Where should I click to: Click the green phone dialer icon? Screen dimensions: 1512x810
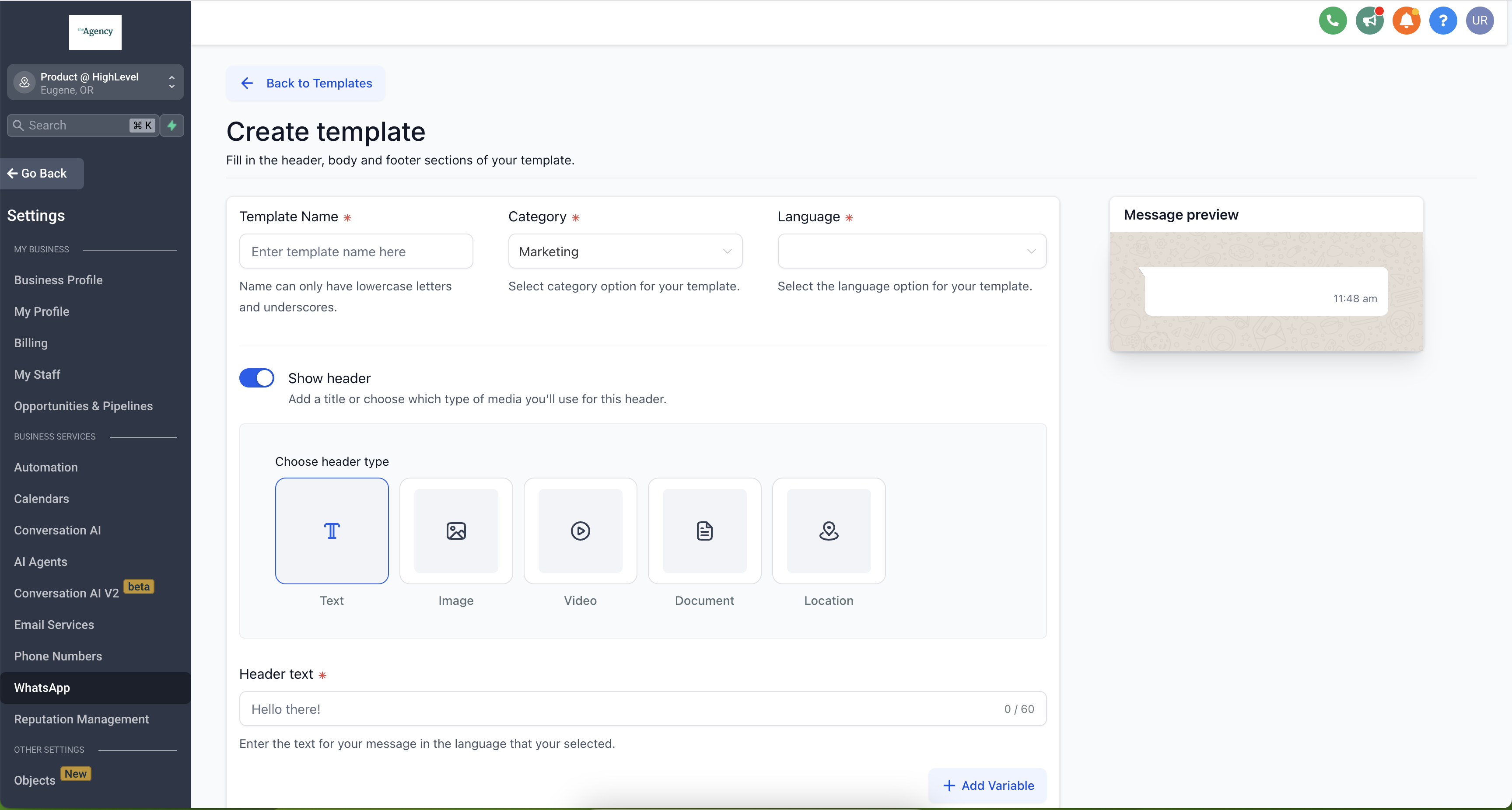[1332, 21]
